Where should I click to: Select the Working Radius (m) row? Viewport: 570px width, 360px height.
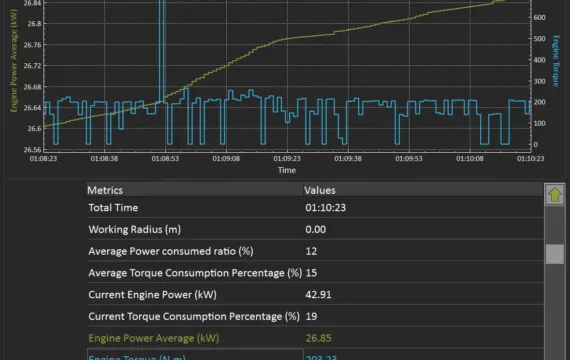(x=315, y=229)
